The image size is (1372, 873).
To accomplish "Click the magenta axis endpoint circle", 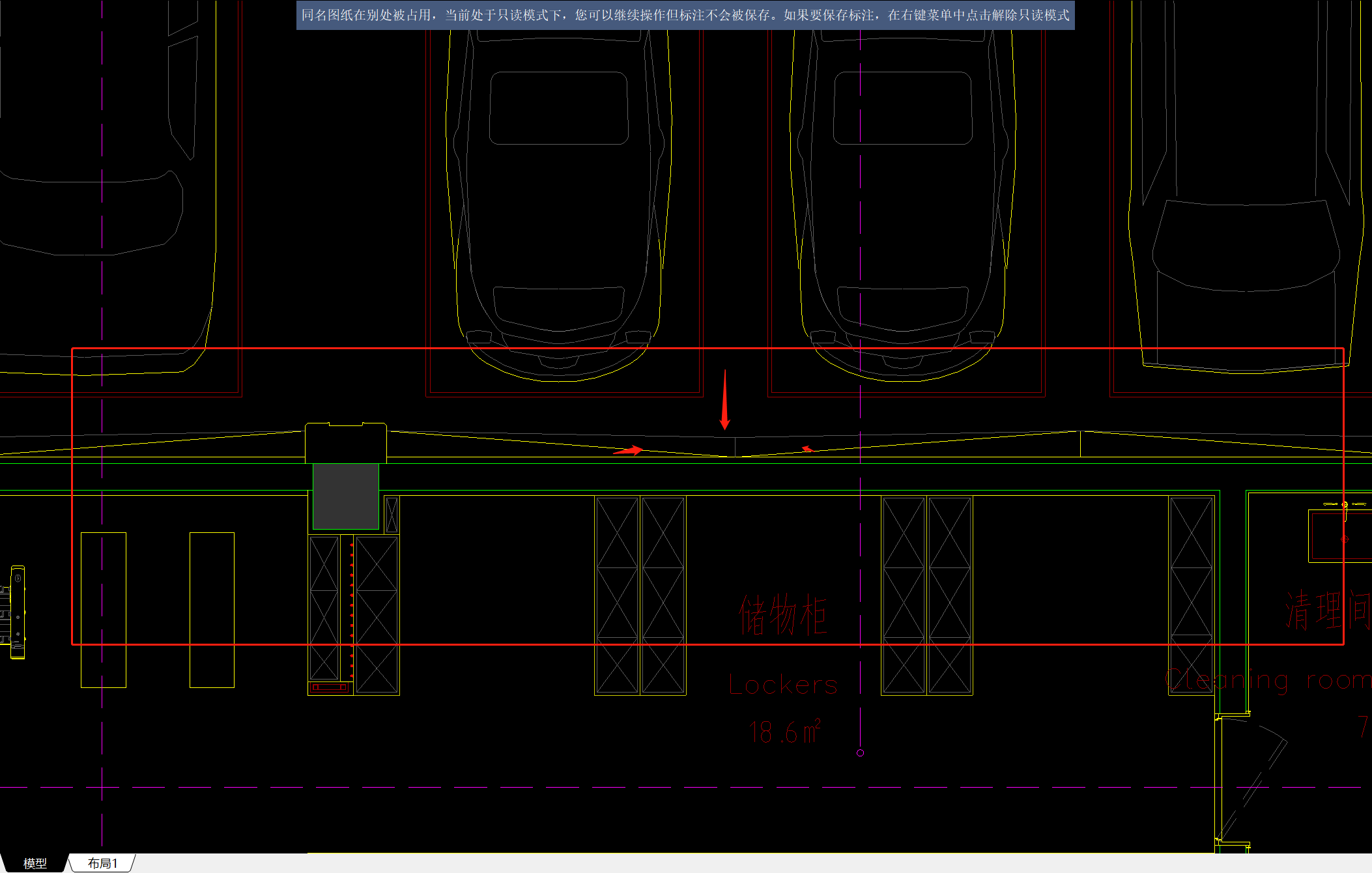I will 860,752.
